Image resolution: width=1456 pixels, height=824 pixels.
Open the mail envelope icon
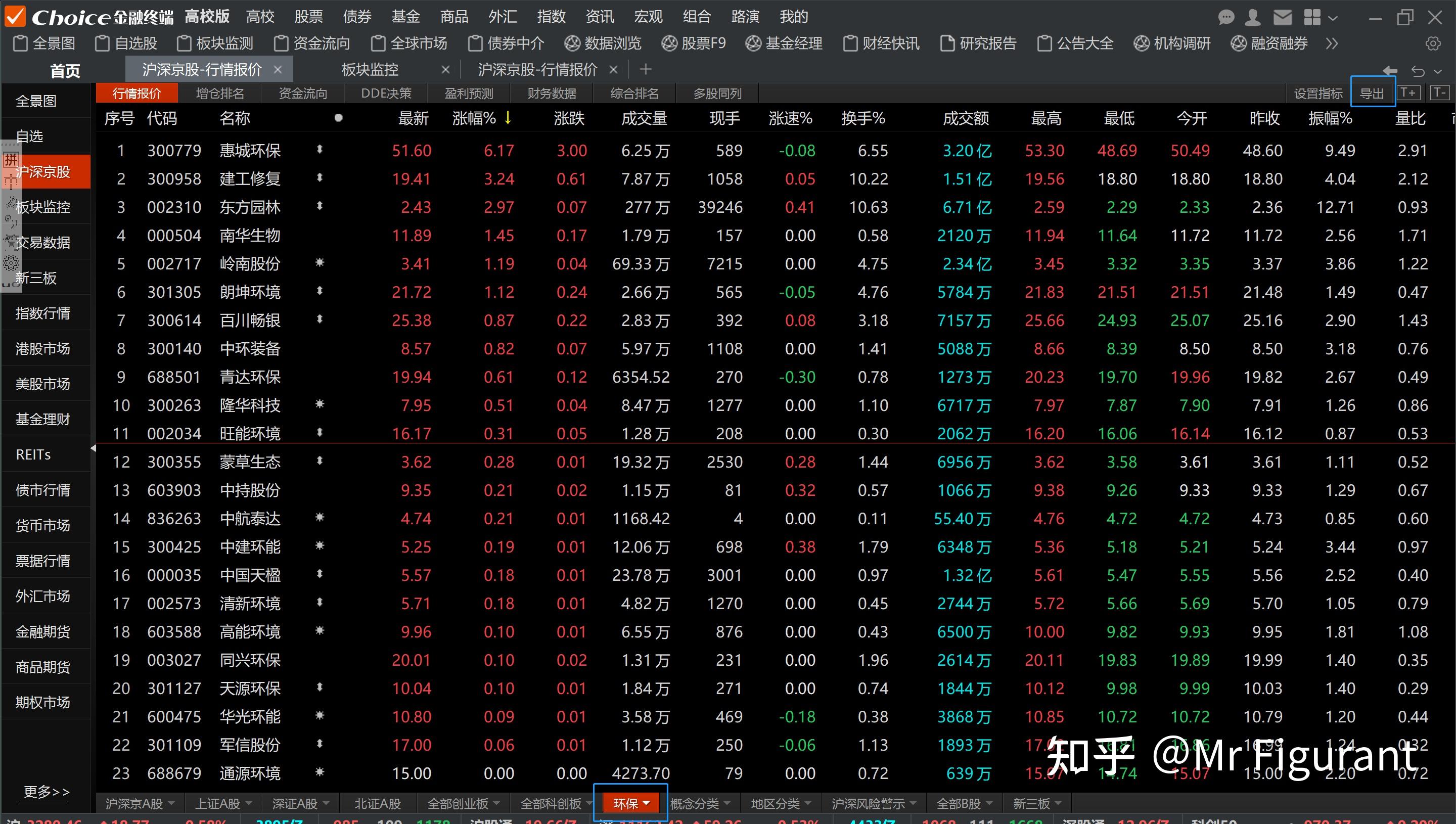click(1282, 17)
